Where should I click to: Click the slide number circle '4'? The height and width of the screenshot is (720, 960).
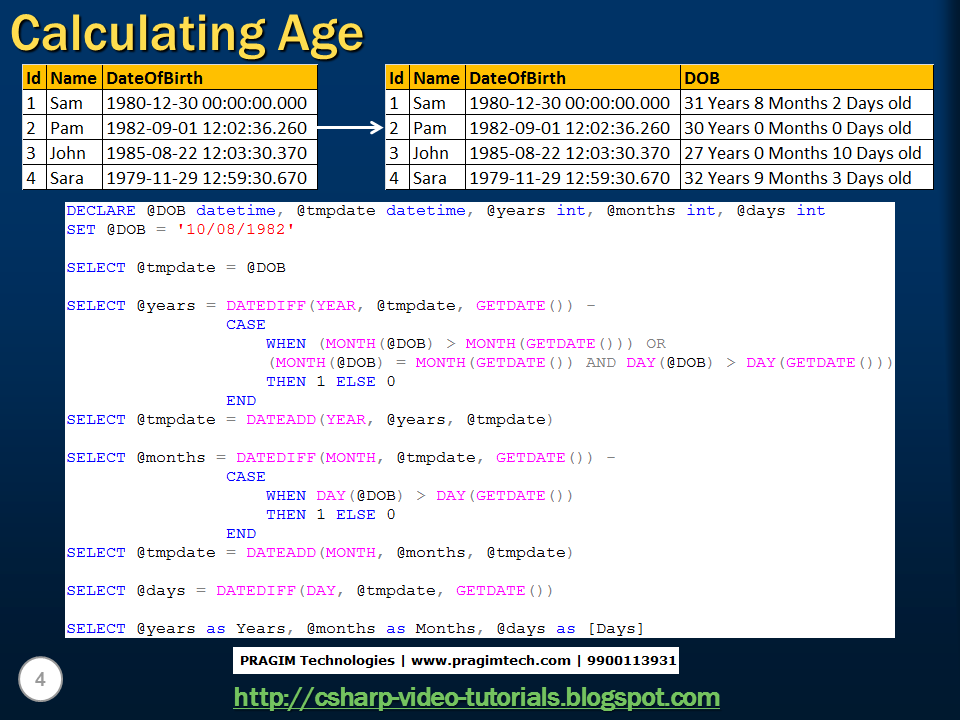click(x=39, y=679)
